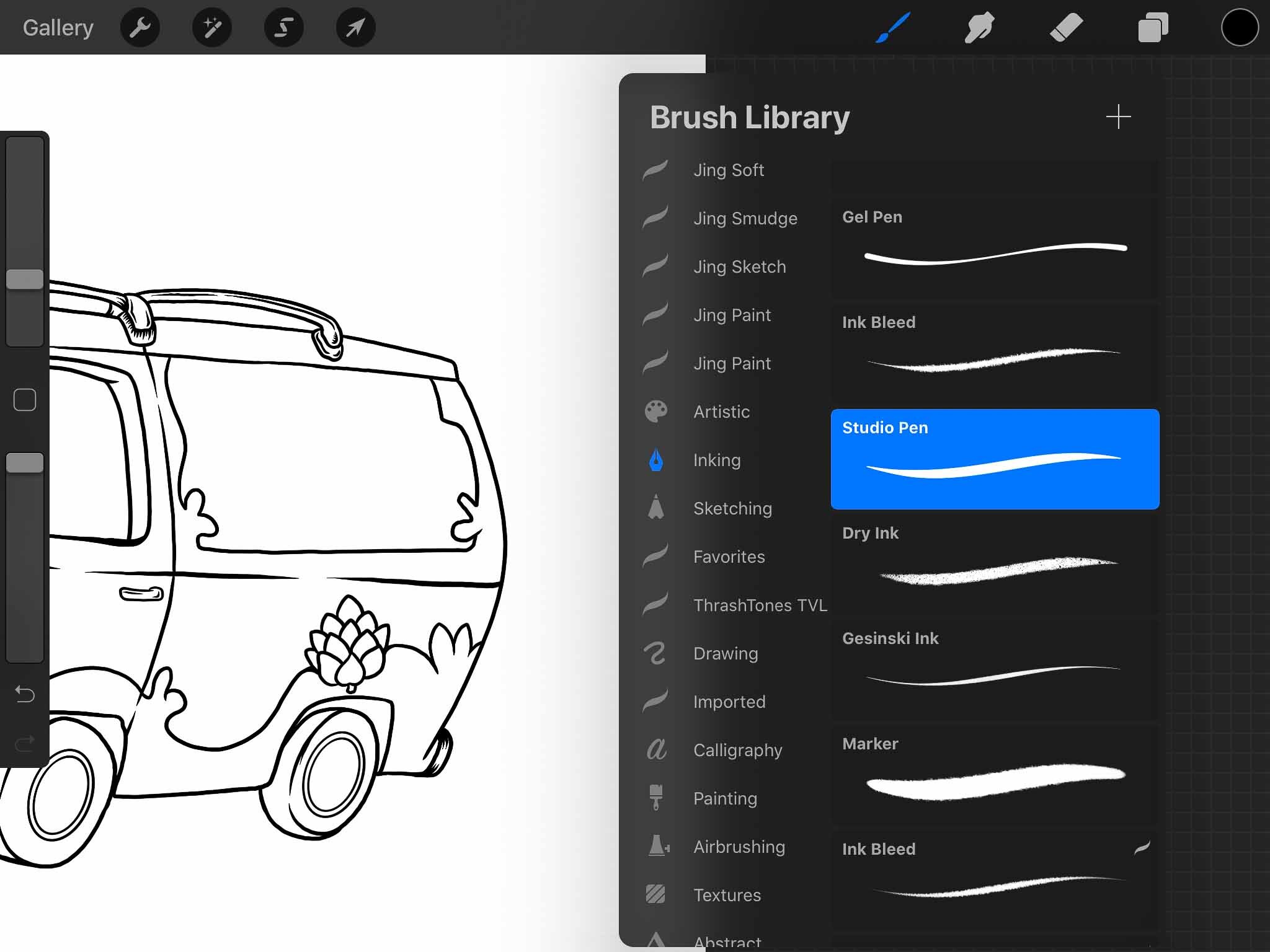Add a new brush with the plus button
The height and width of the screenshot is (952, 1270).
tap(1118, 117)
